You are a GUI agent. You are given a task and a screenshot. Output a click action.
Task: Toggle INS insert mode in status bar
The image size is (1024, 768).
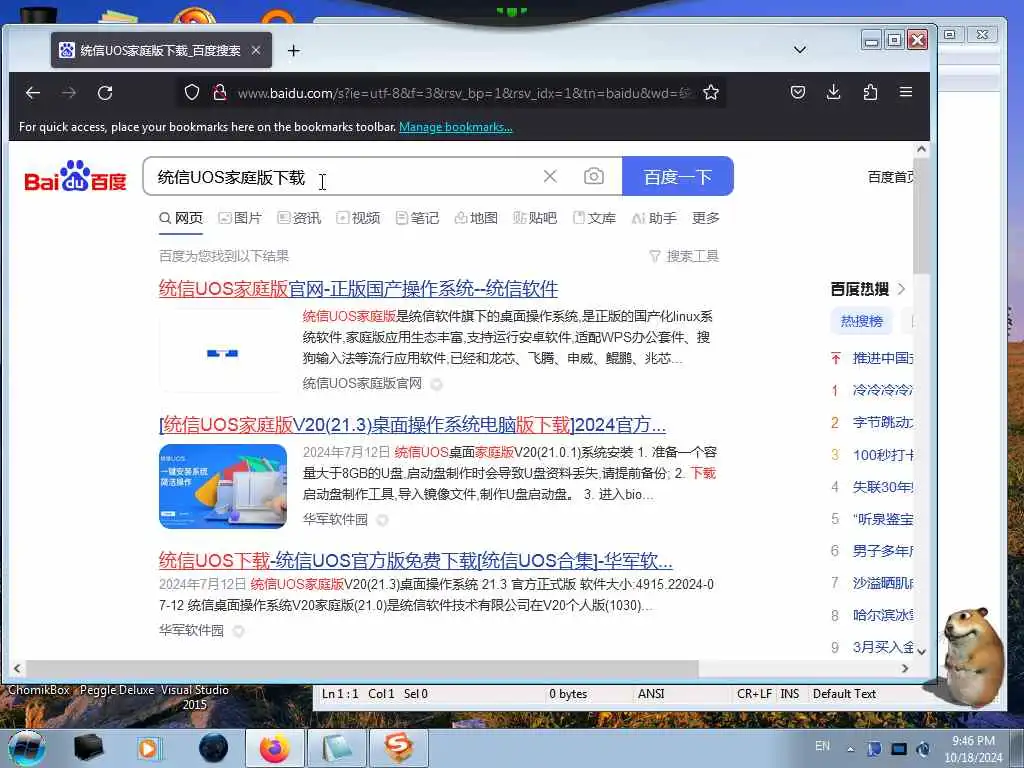(x=790, y=694)
